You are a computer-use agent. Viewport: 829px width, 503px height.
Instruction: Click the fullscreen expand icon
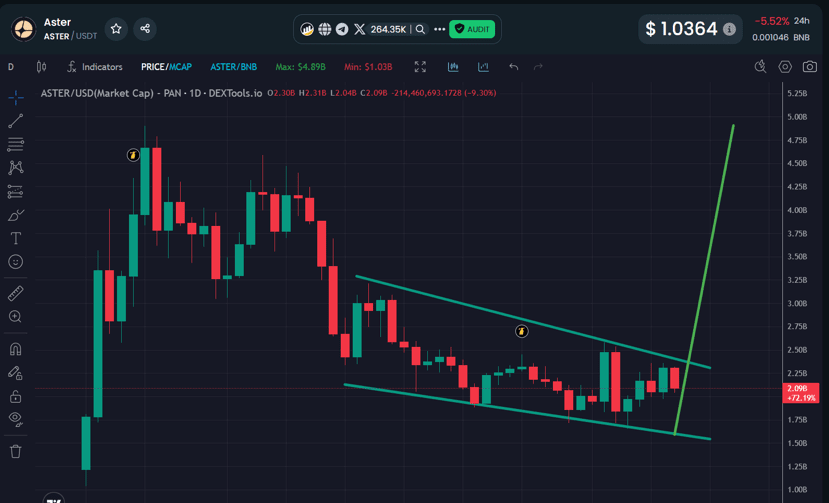coord(420,67)
